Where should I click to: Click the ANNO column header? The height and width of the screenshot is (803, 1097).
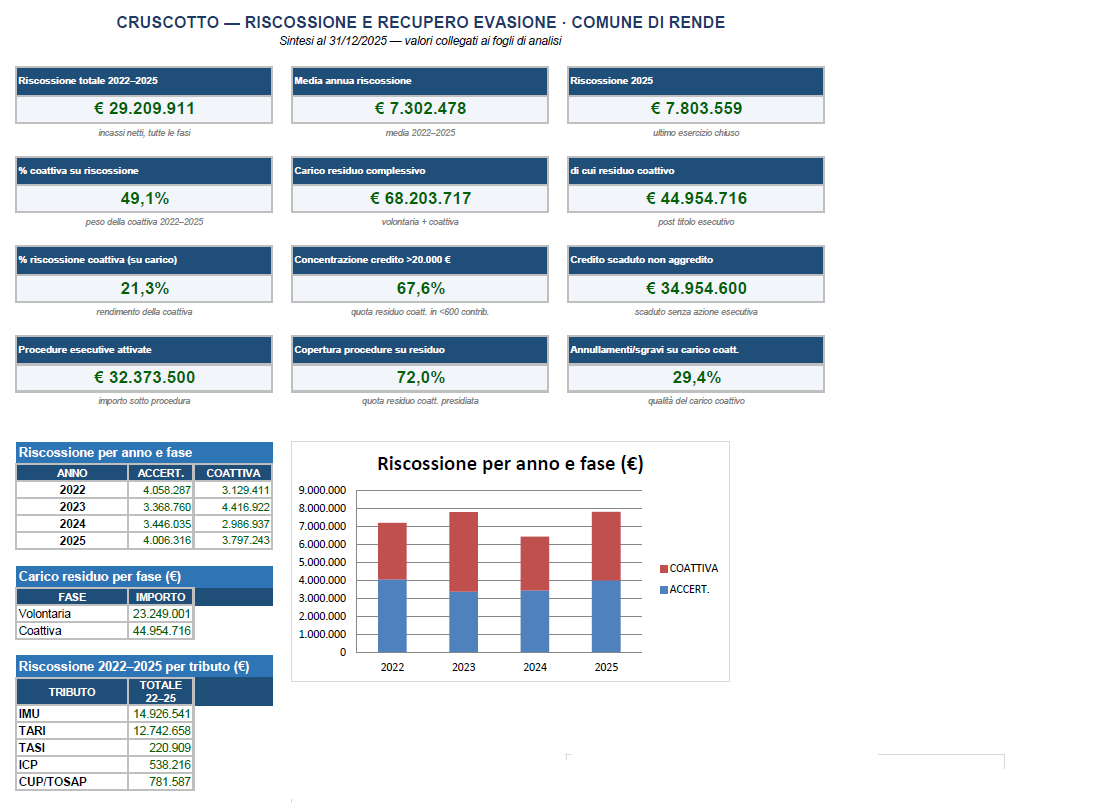(x=72, y=474)
